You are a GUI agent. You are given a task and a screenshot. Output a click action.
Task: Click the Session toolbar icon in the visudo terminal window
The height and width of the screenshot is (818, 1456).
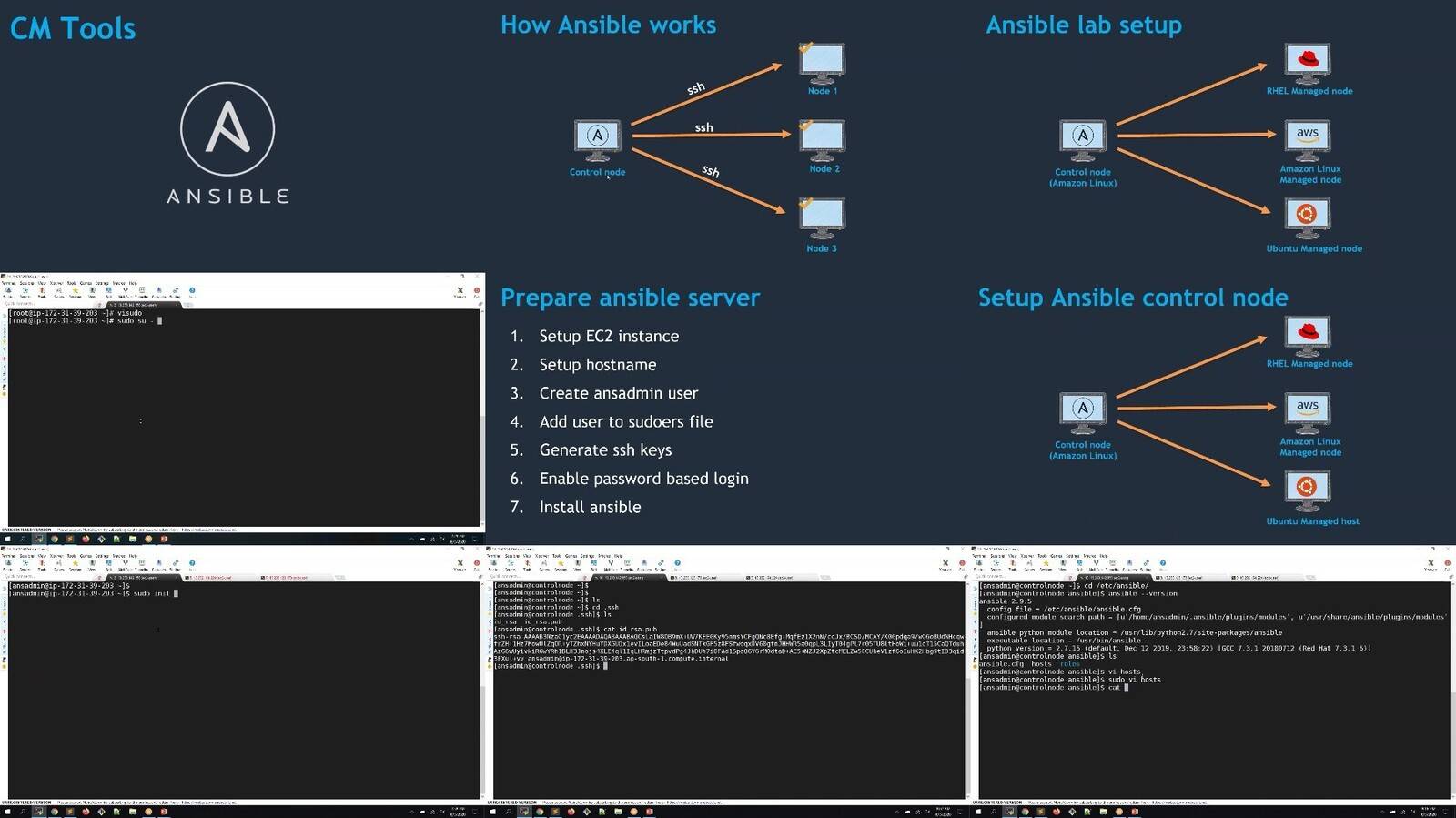pyautogui.click(x=9, y=292)
